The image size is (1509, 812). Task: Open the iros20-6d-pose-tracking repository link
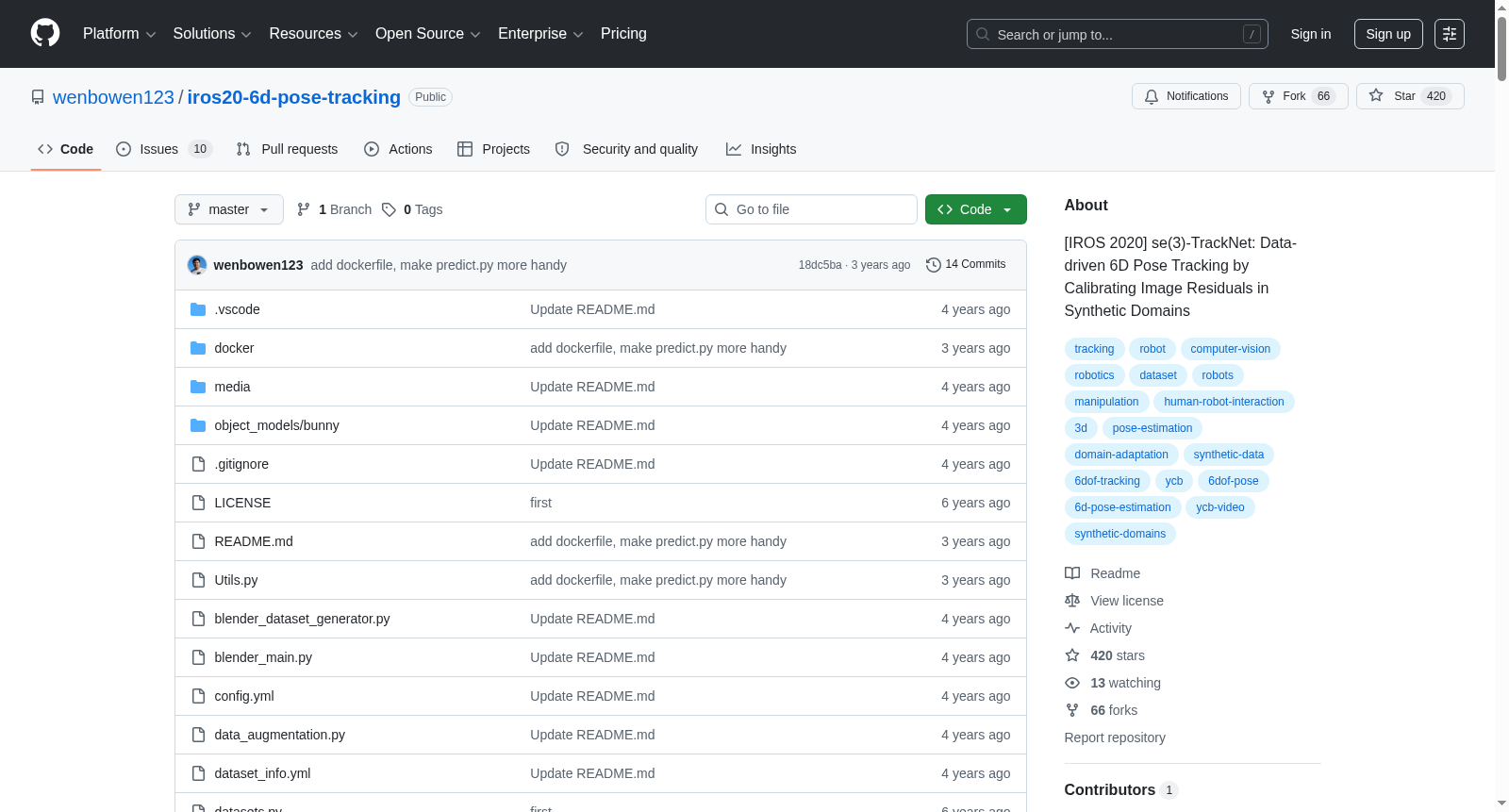[293, 97]
